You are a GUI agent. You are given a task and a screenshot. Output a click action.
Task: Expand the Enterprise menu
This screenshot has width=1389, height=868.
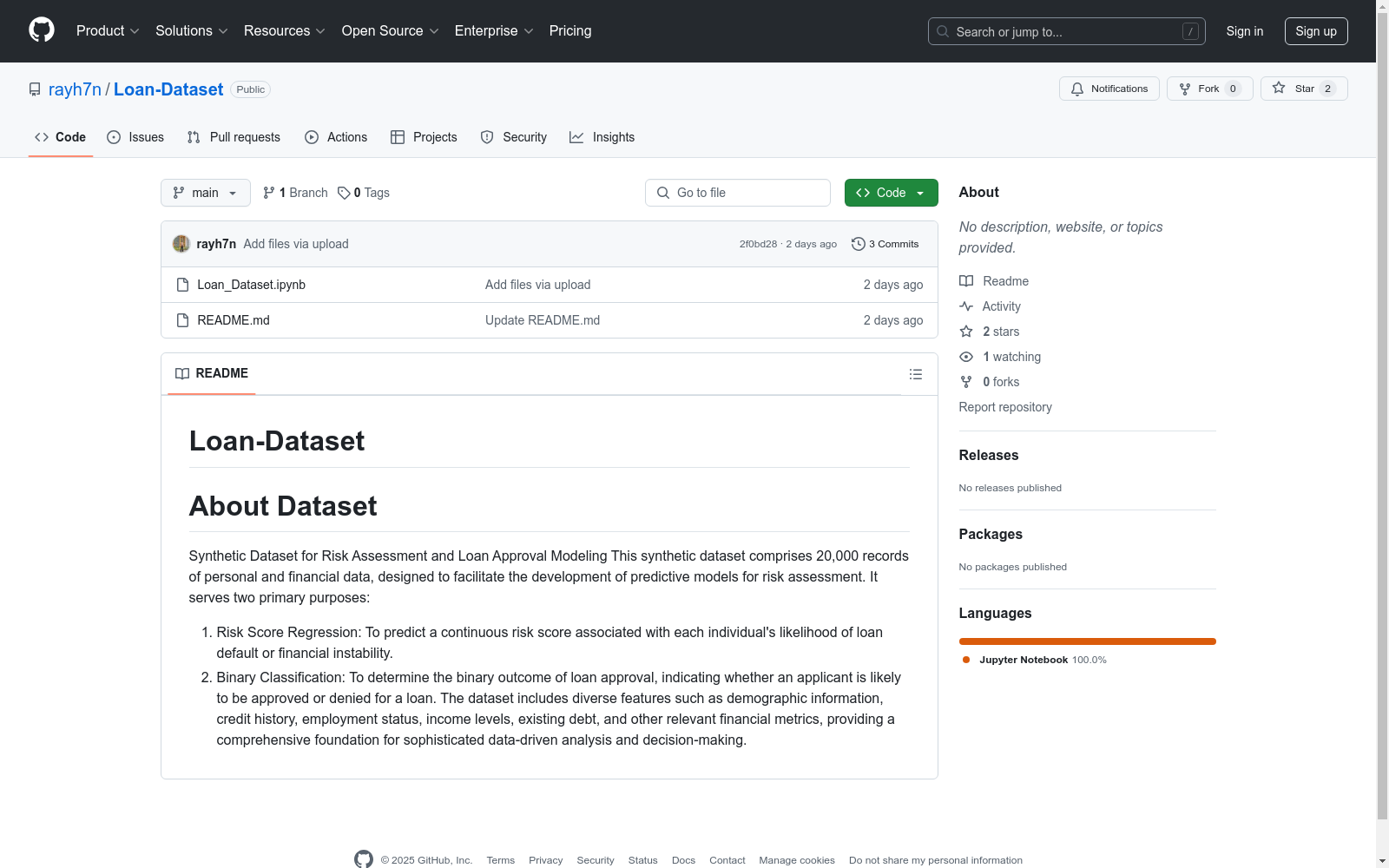tap(494, 30)
